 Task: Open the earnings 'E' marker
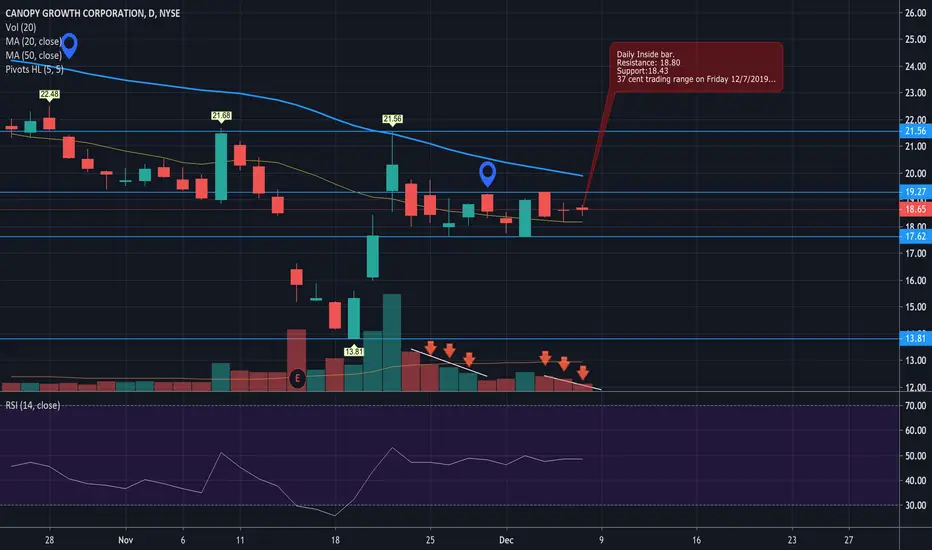click(x=297, y=378)
